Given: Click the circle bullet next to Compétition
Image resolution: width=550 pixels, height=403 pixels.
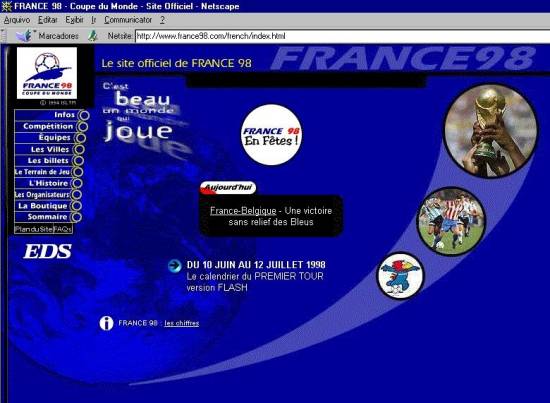Looking at the screenshot, I should (x=83, y=126).
